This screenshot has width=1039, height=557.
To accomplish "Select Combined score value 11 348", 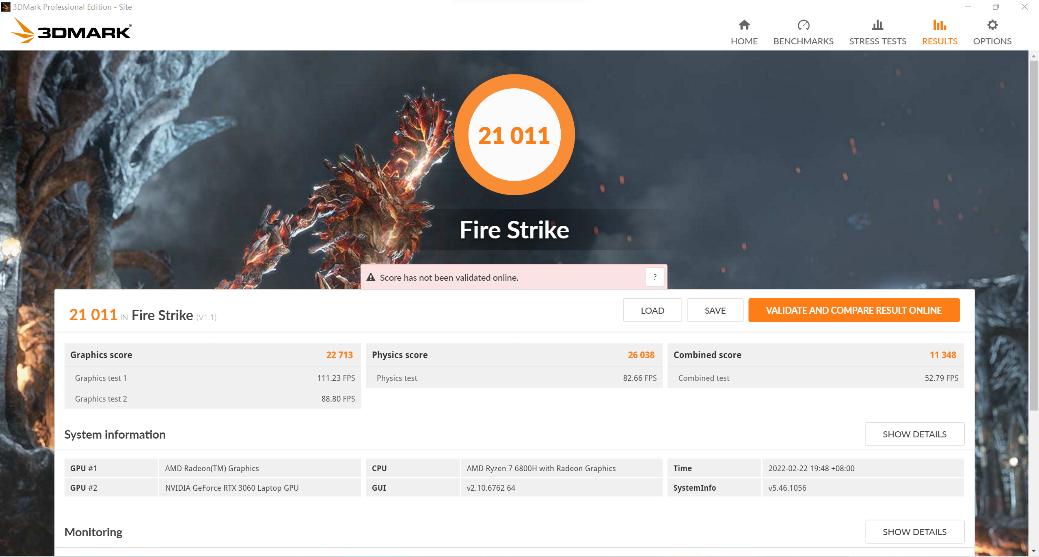I will [942, 355].
